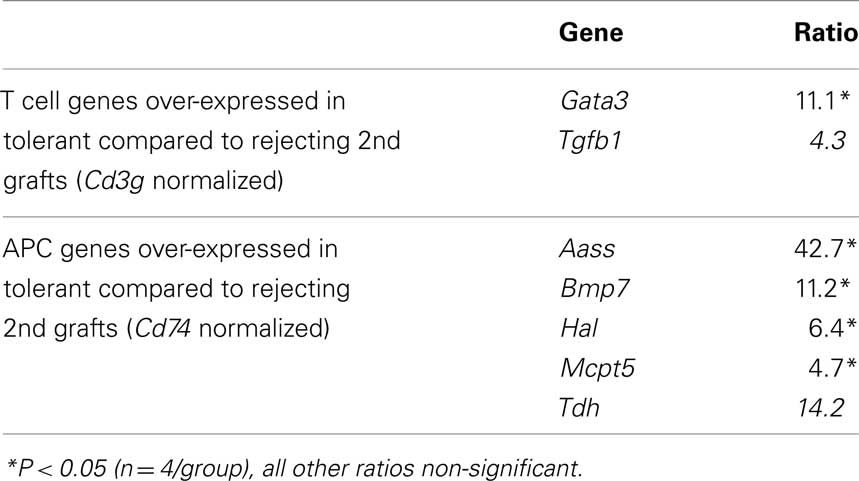Click the 'APC genes over-expressed in' row label
This screenshot has width=859, height=481.
click(170, 249)
